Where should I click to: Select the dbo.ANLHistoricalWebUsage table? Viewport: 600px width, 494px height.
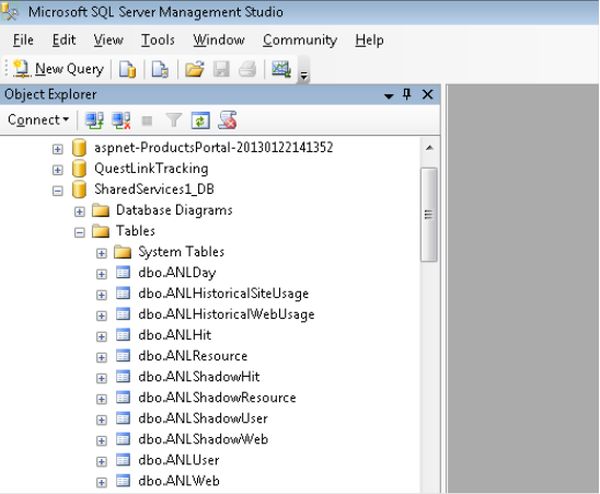click(x=227, y=314)
